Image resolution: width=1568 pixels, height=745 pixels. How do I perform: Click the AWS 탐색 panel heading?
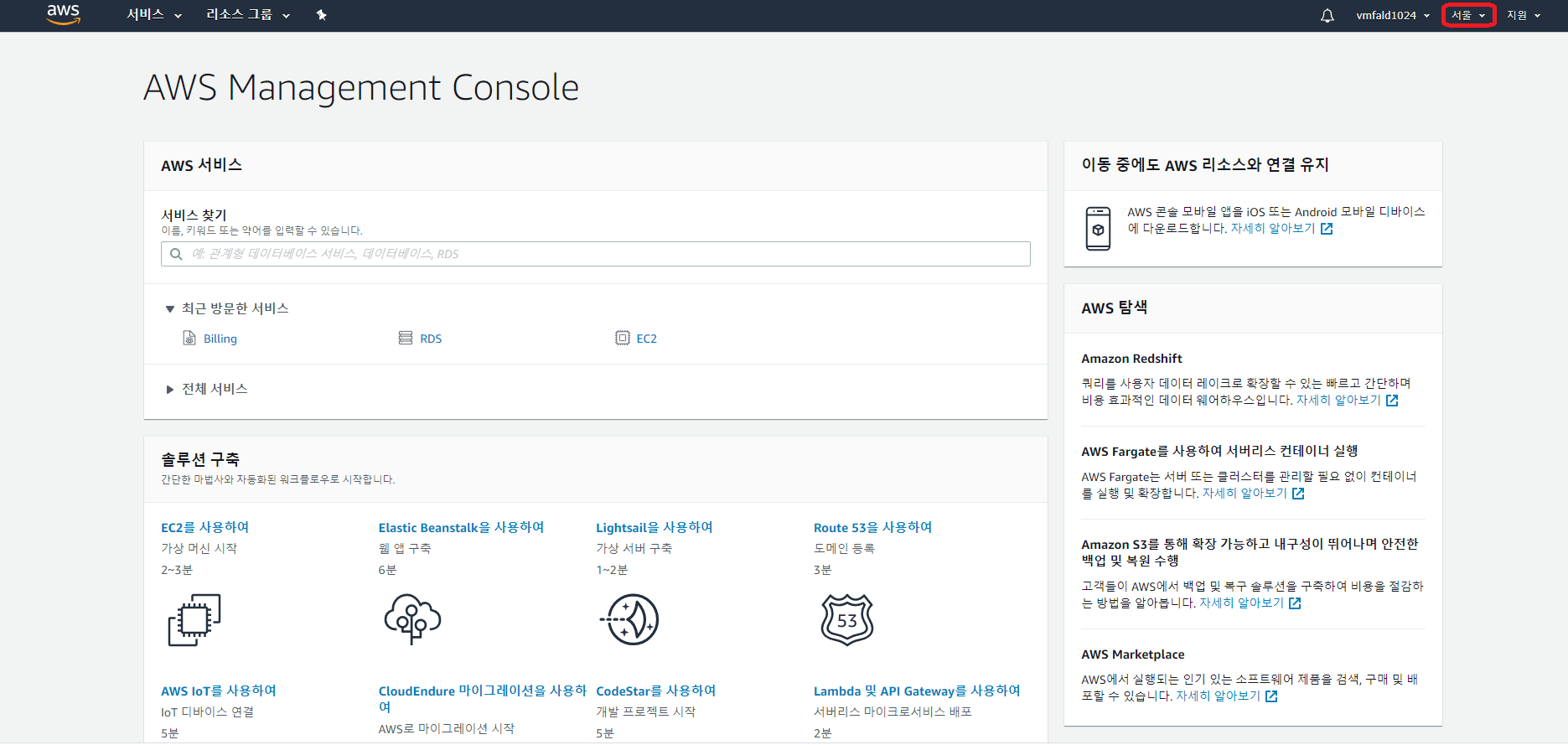pos(1115,308)
